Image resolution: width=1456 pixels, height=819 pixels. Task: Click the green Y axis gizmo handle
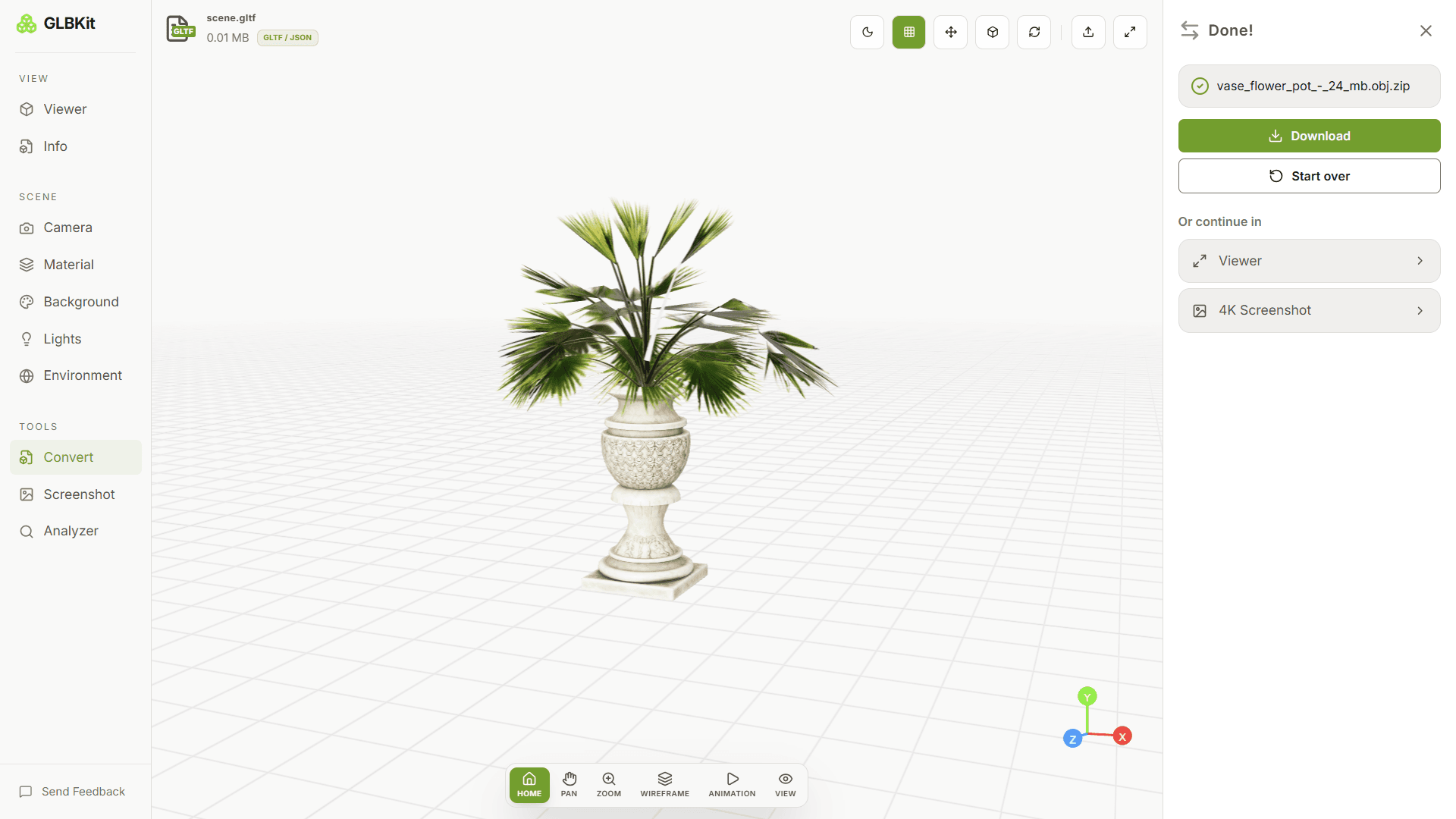point(1087,697)
